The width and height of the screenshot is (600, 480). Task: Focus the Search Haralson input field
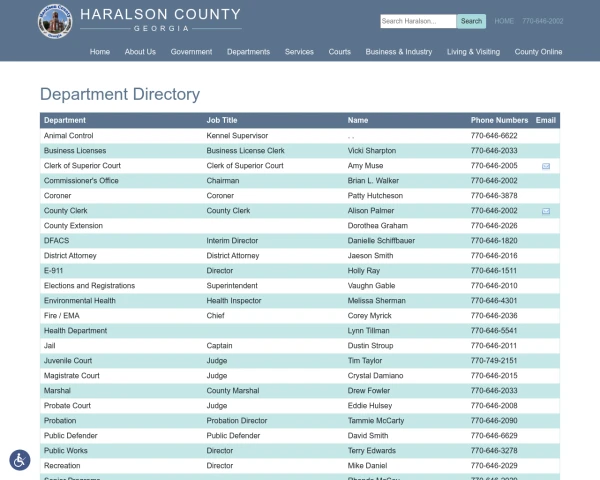pos(418,21)
